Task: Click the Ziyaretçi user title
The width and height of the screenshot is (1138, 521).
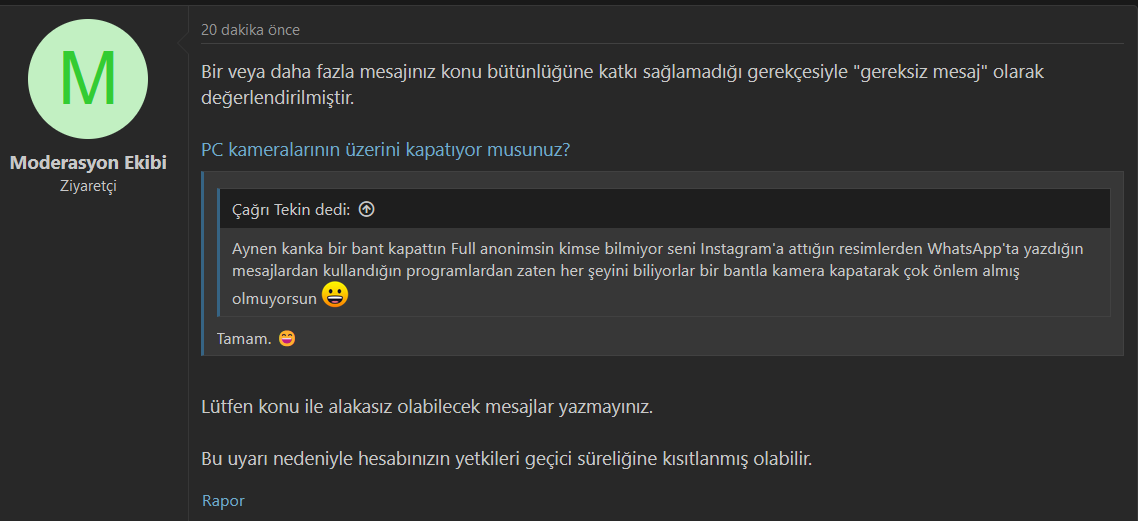Action: (x=88, y=186)
